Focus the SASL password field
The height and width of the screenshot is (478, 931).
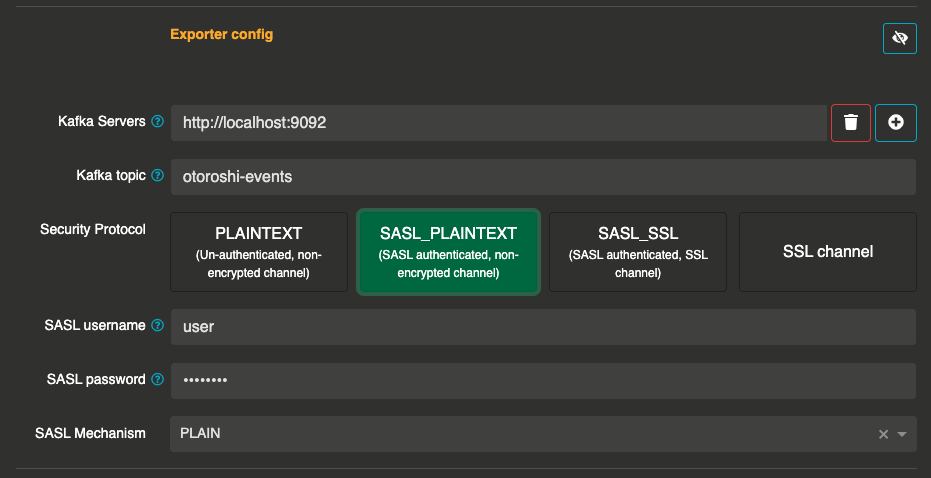click(542, 381)
